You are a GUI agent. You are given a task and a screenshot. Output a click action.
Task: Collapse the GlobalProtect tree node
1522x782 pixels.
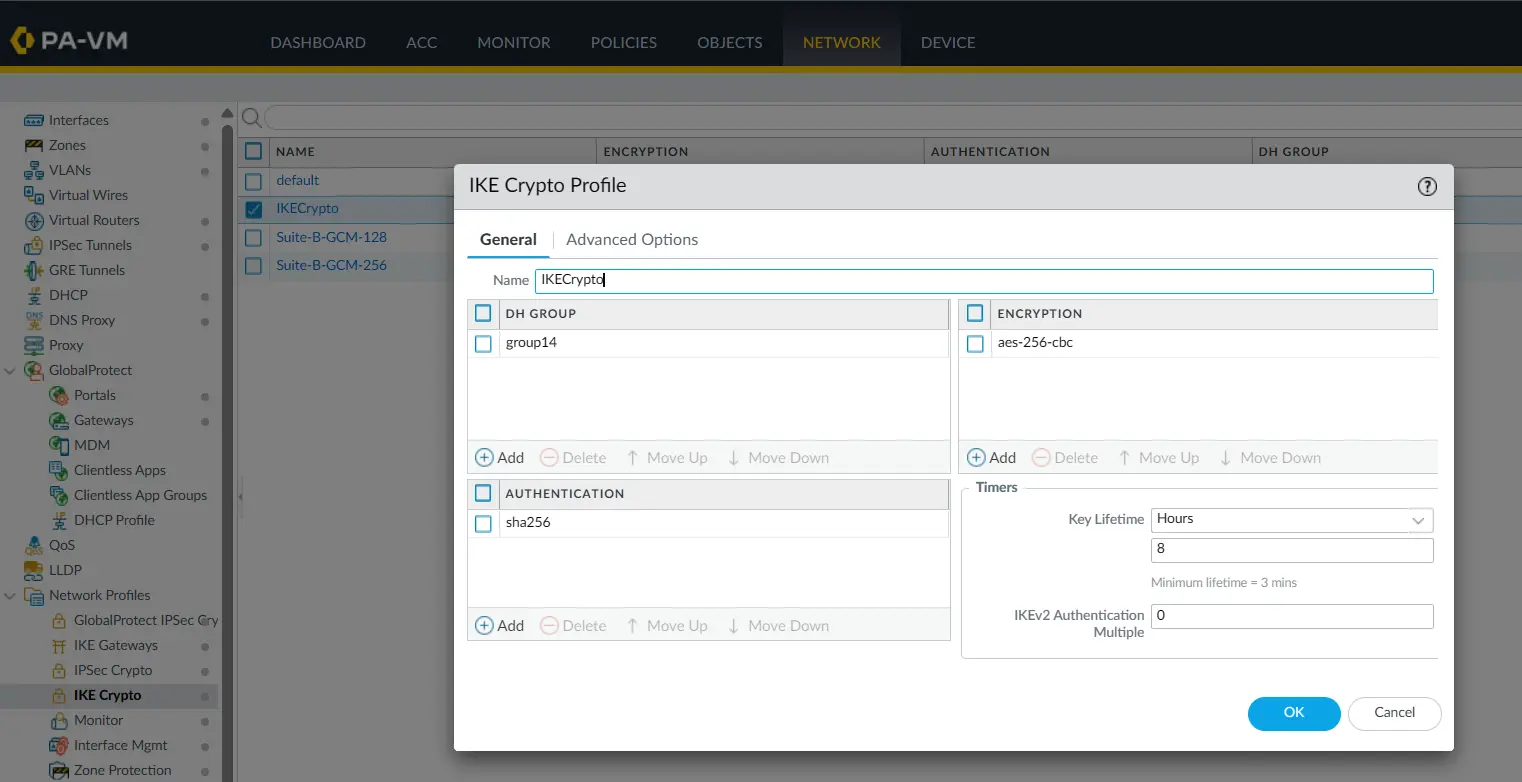pyautogui.click(x=10, y=370)
